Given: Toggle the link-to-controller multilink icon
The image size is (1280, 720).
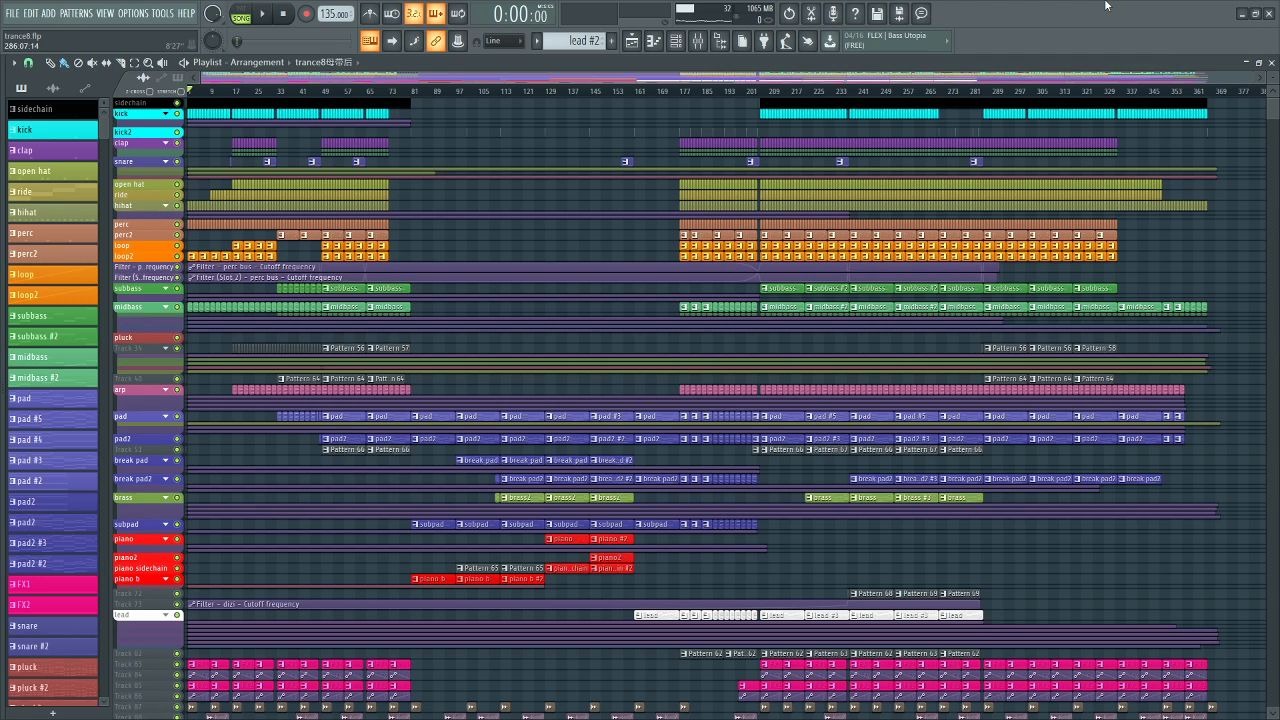Looking at the screenshot, I should coord(435,41).
